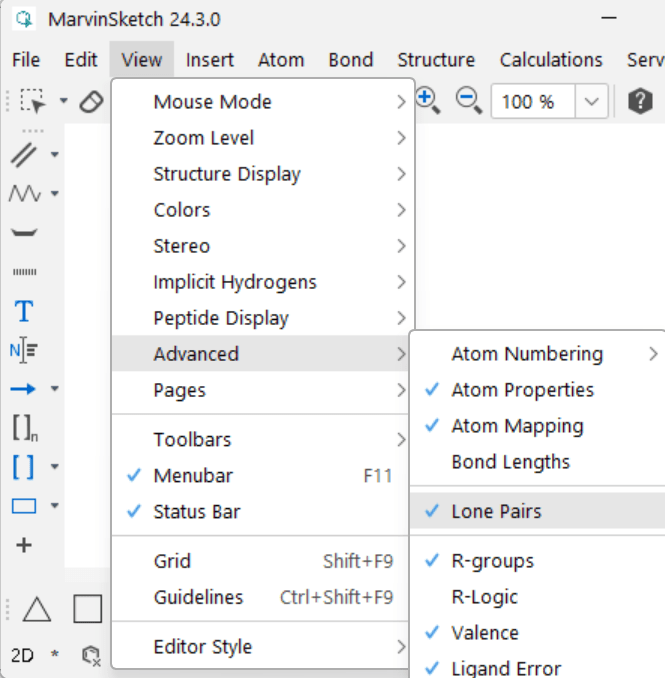Open the Help hexagon icon
Viewport: 665px width, 678px height.
tap(640, 102)
